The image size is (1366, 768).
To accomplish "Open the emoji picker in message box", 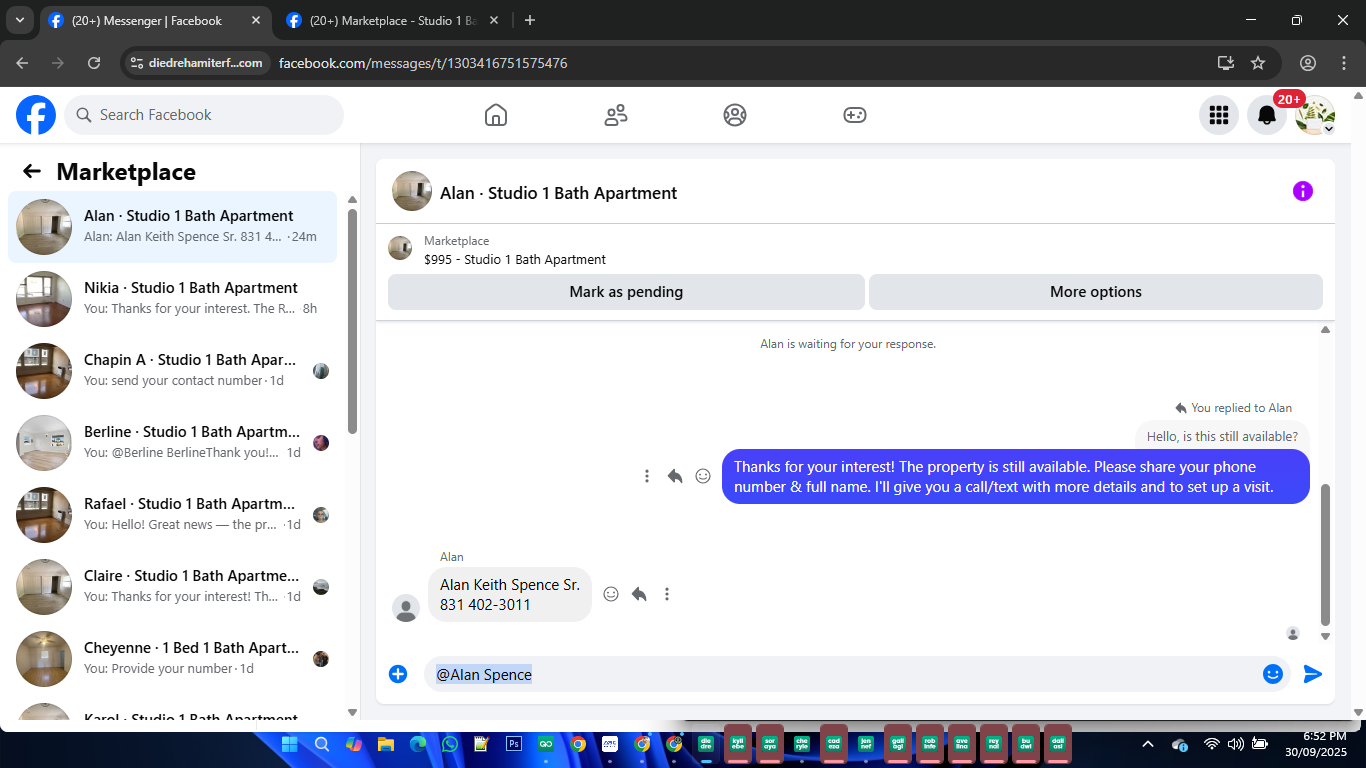I will pos(1273,674).
